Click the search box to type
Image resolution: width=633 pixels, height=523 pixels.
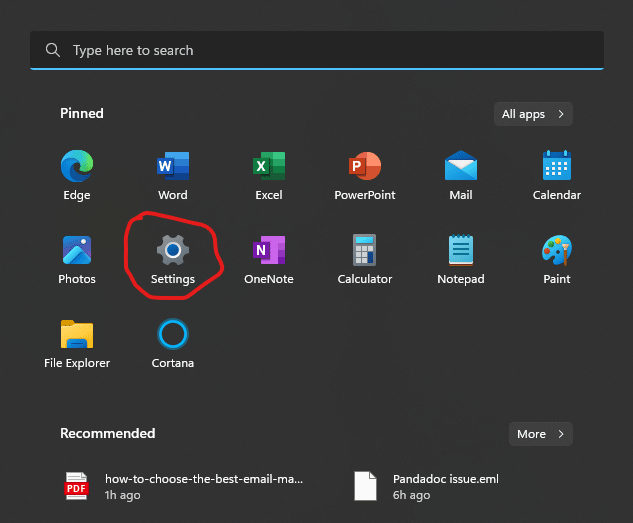tap(317, 50)
